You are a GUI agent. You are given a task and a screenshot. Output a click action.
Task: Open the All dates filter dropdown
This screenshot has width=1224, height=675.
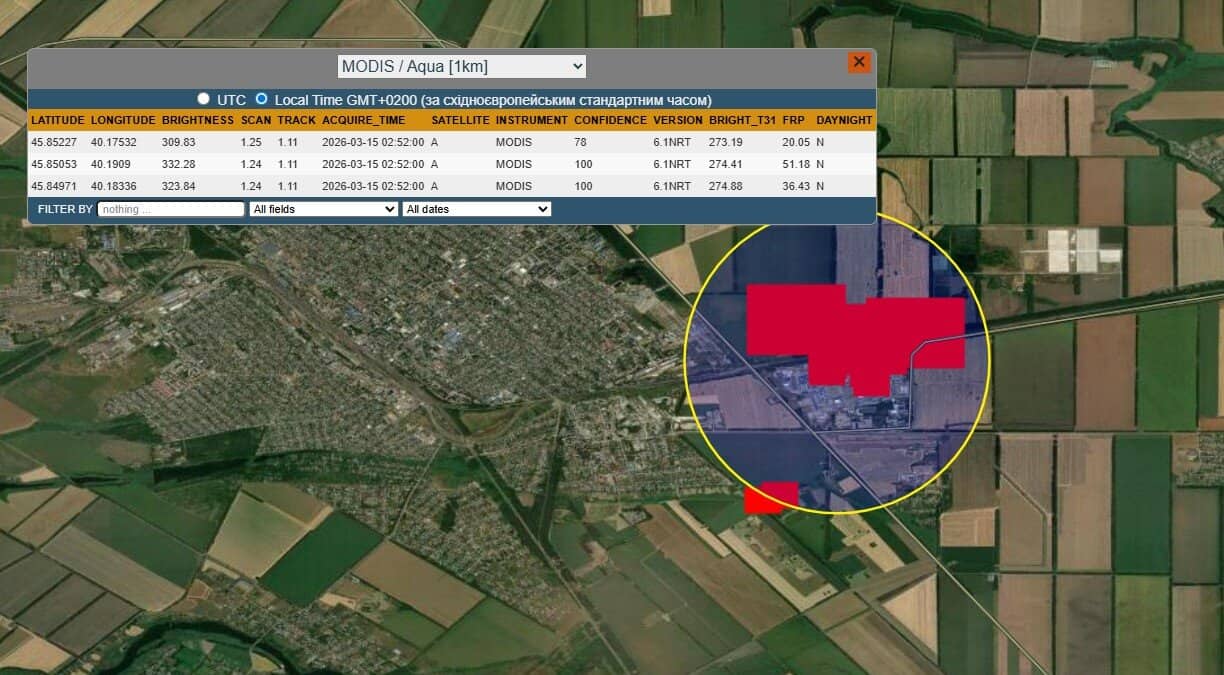pos(476,209)
